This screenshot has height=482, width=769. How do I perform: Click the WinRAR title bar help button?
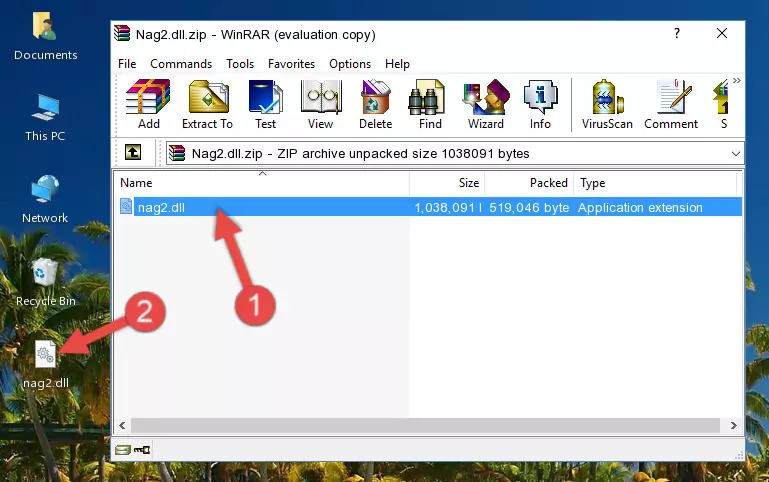point(677,33)
